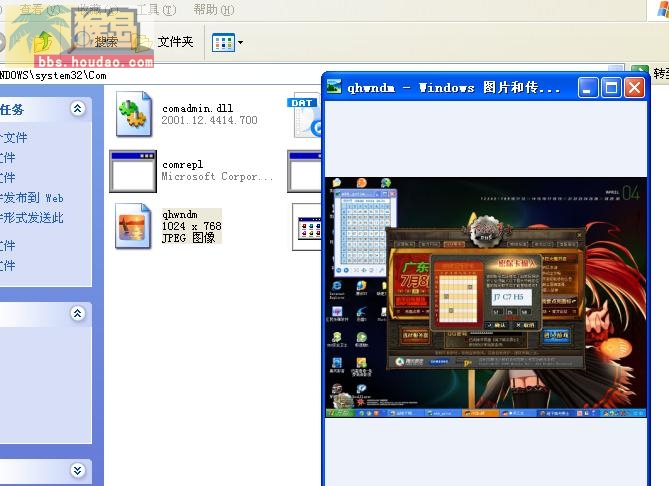This screenshot has height=486, width=669.
Task: Expand the Views dropdown arrow
Action: click(240, 42)
